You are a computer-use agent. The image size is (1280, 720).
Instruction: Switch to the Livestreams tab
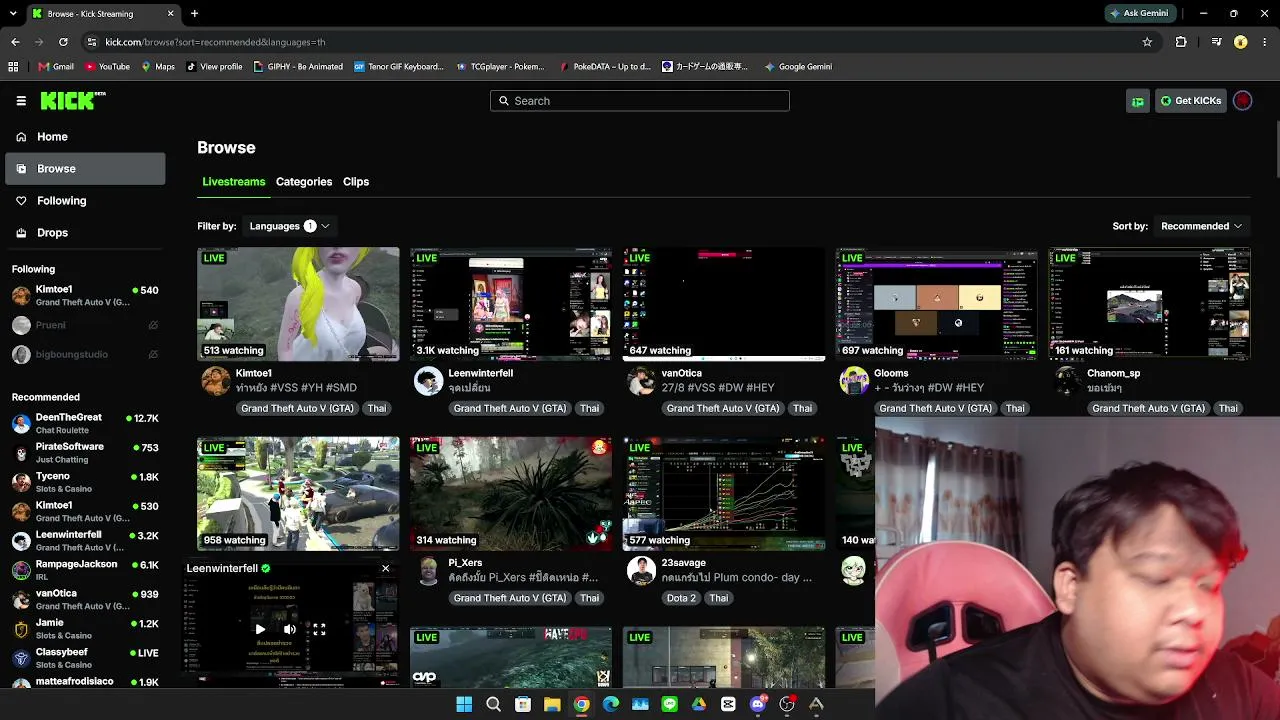pos(234,182)
